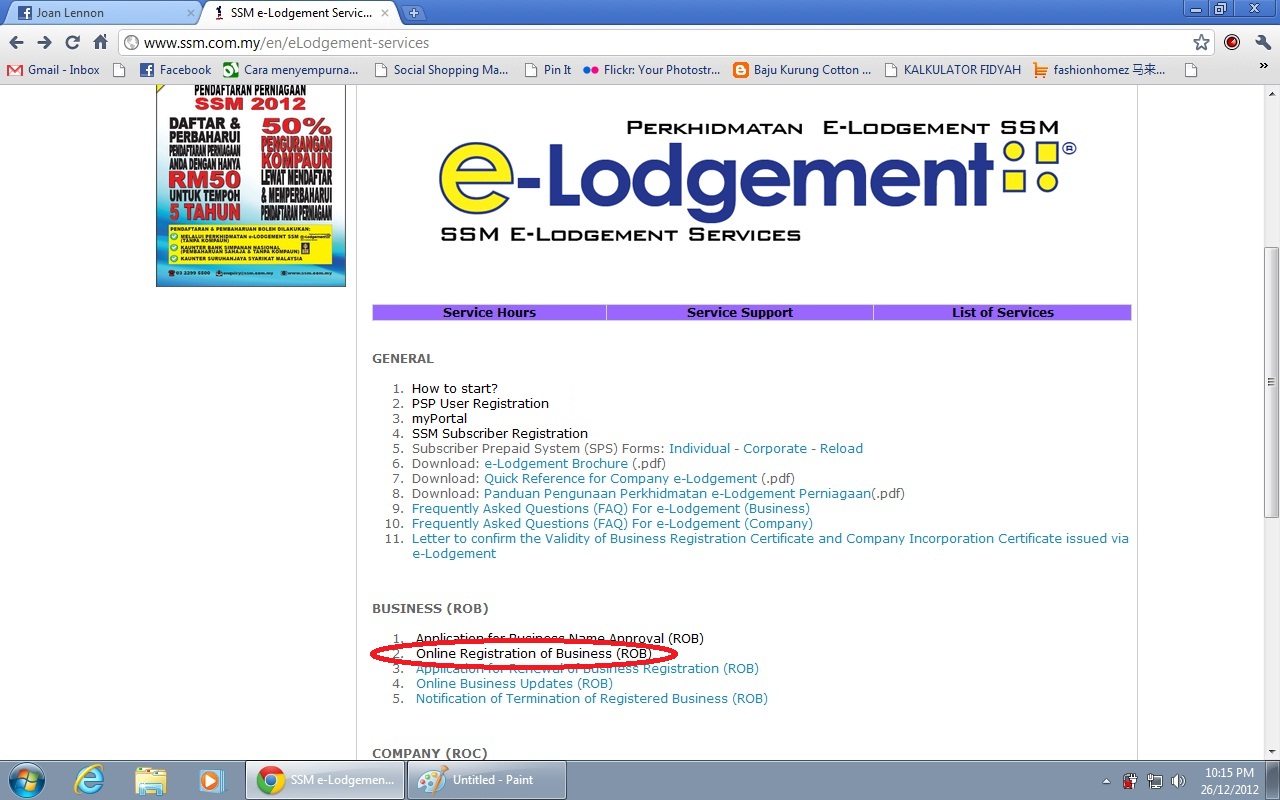The height and width of the screenshot is (800, 1280).
Task: Close the Joan Lennon tab
Action: point(190,13)
